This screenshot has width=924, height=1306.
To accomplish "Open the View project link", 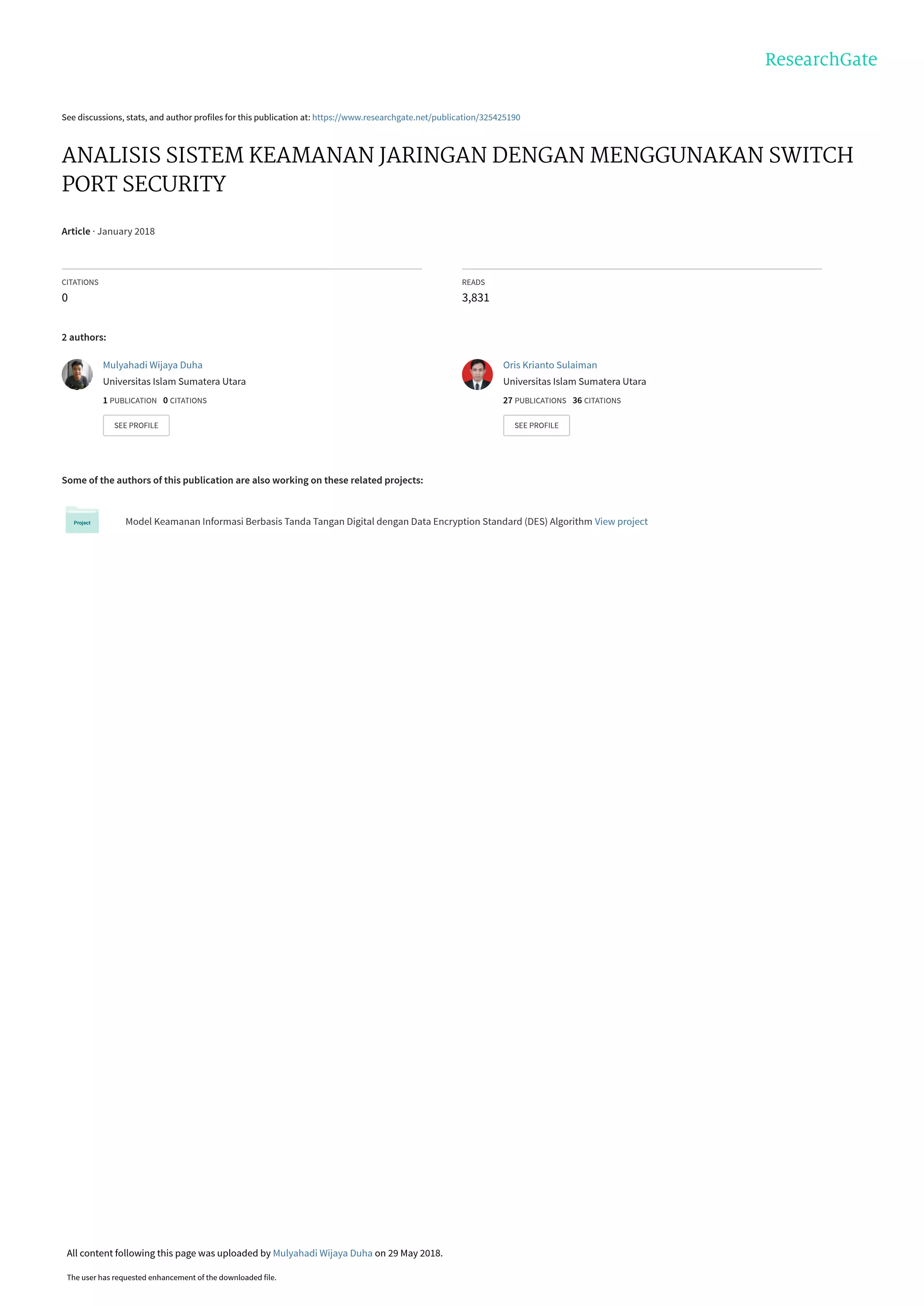I will click(621, 521).
